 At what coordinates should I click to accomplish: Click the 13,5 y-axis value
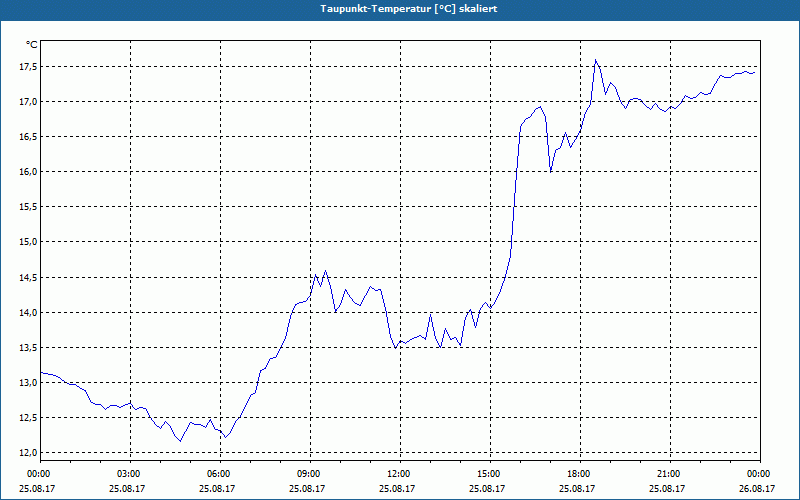29,348
